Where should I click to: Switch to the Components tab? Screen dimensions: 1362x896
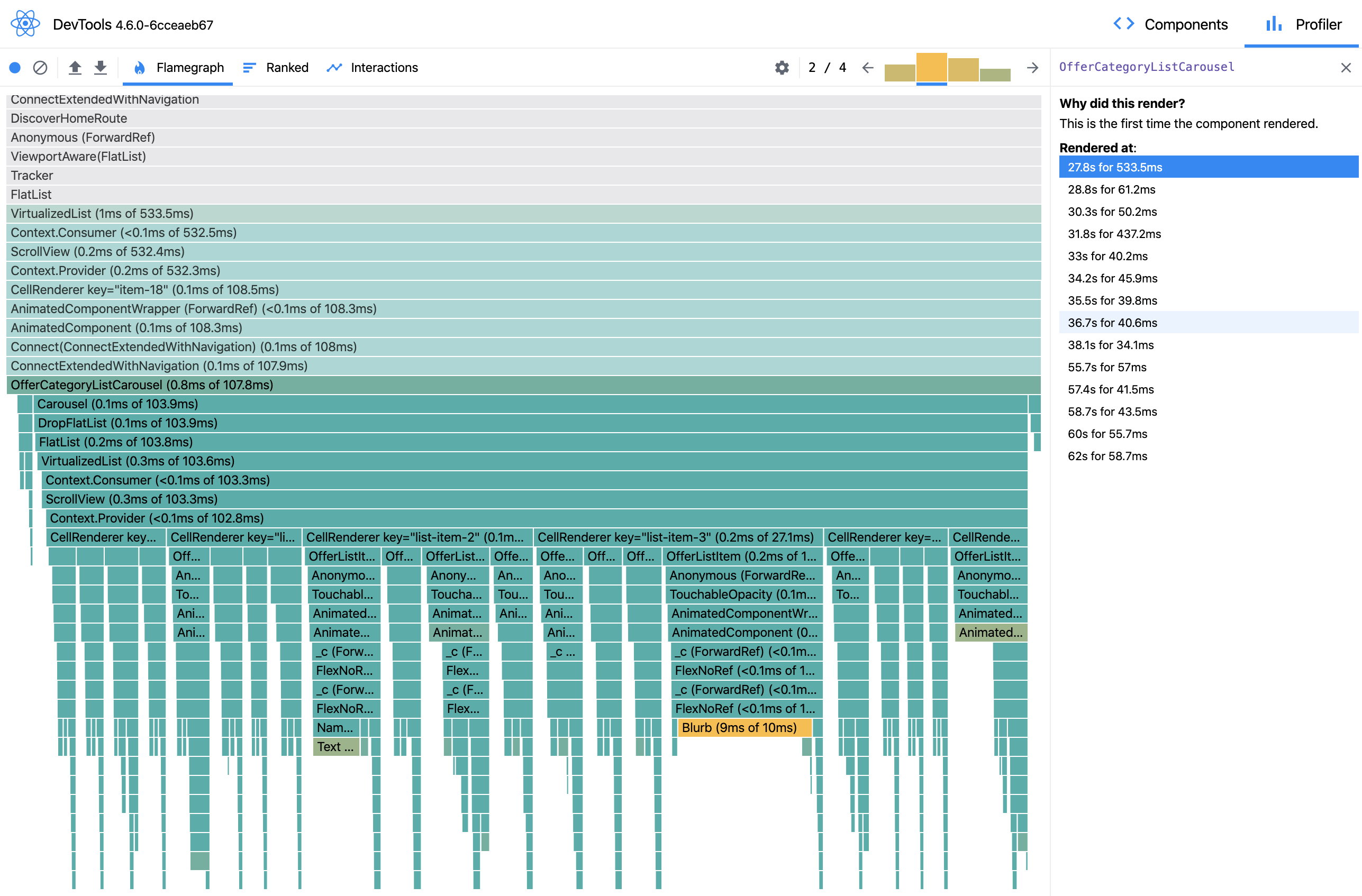(x=1171, y=24)
